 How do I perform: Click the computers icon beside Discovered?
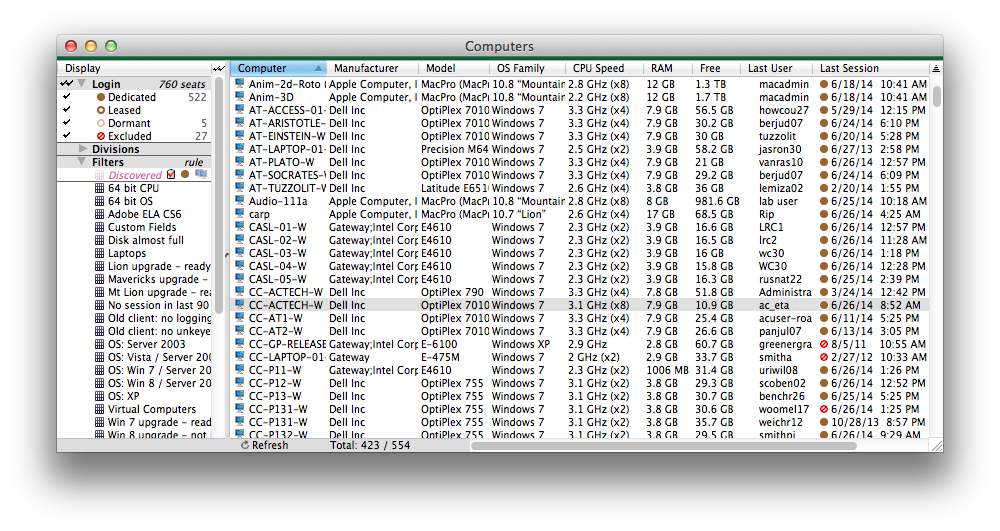(x=202, y=174)
